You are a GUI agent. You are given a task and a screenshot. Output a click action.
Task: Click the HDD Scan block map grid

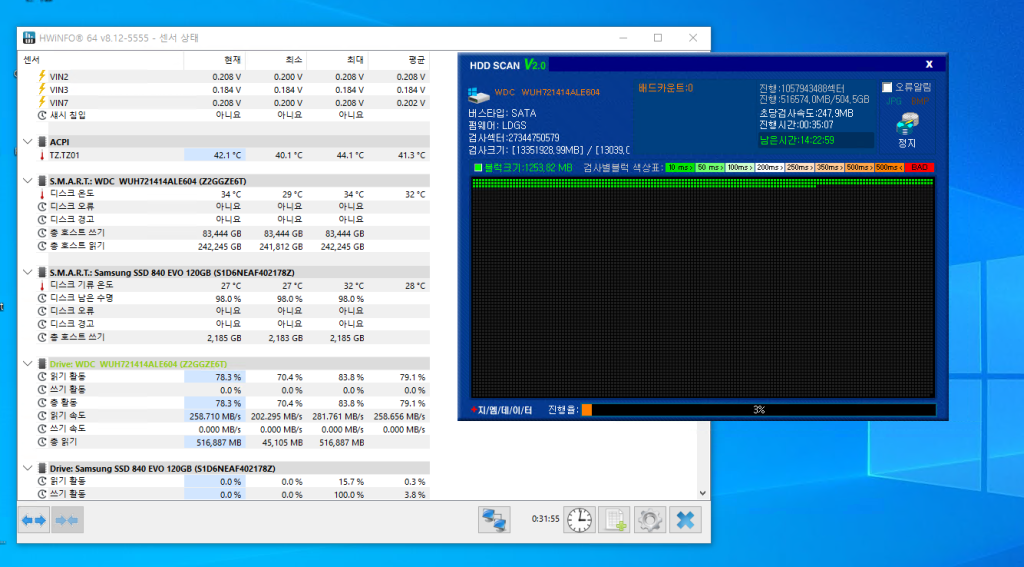[x=703, y=287]
